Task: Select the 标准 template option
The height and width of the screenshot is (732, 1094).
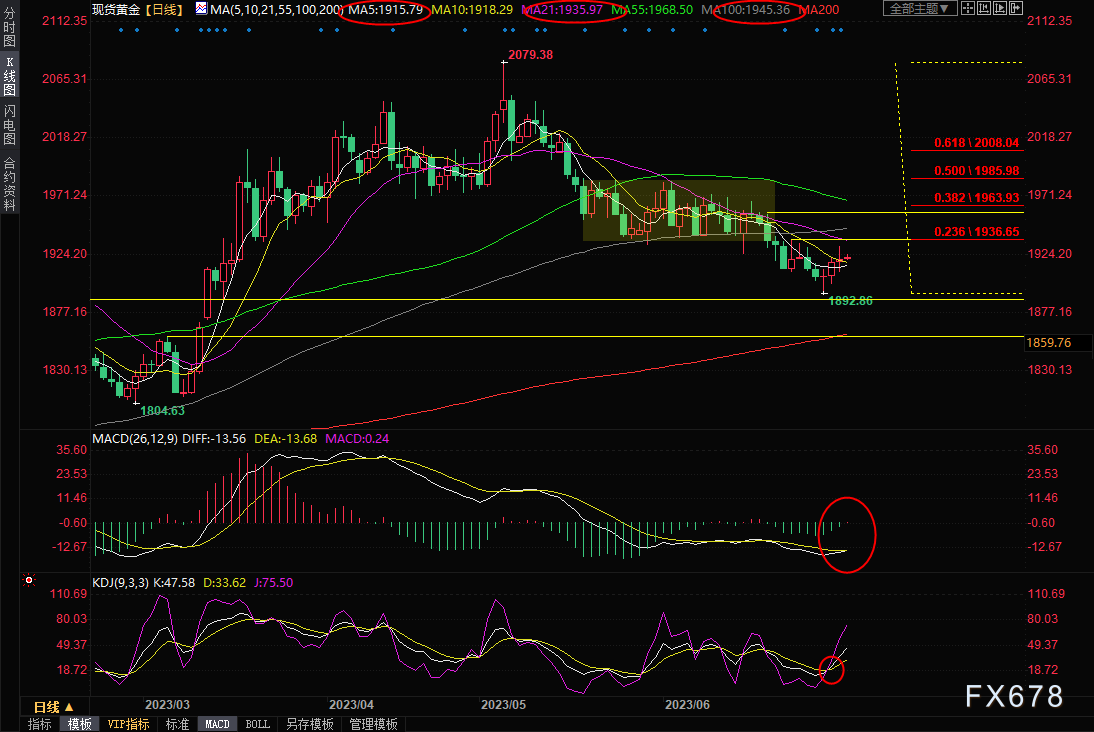Action: point(177,724)
